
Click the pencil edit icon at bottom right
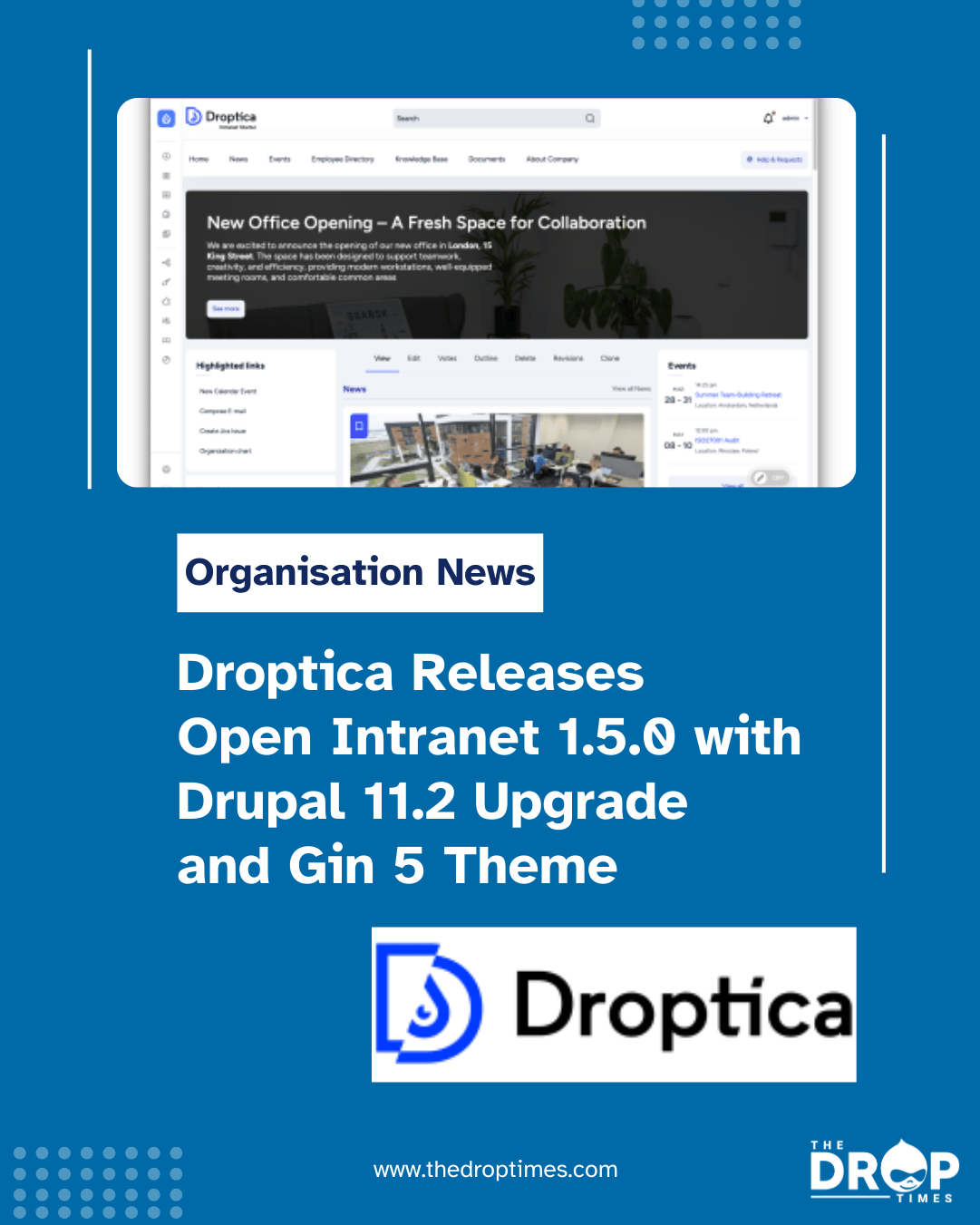(x=760, y=477)
